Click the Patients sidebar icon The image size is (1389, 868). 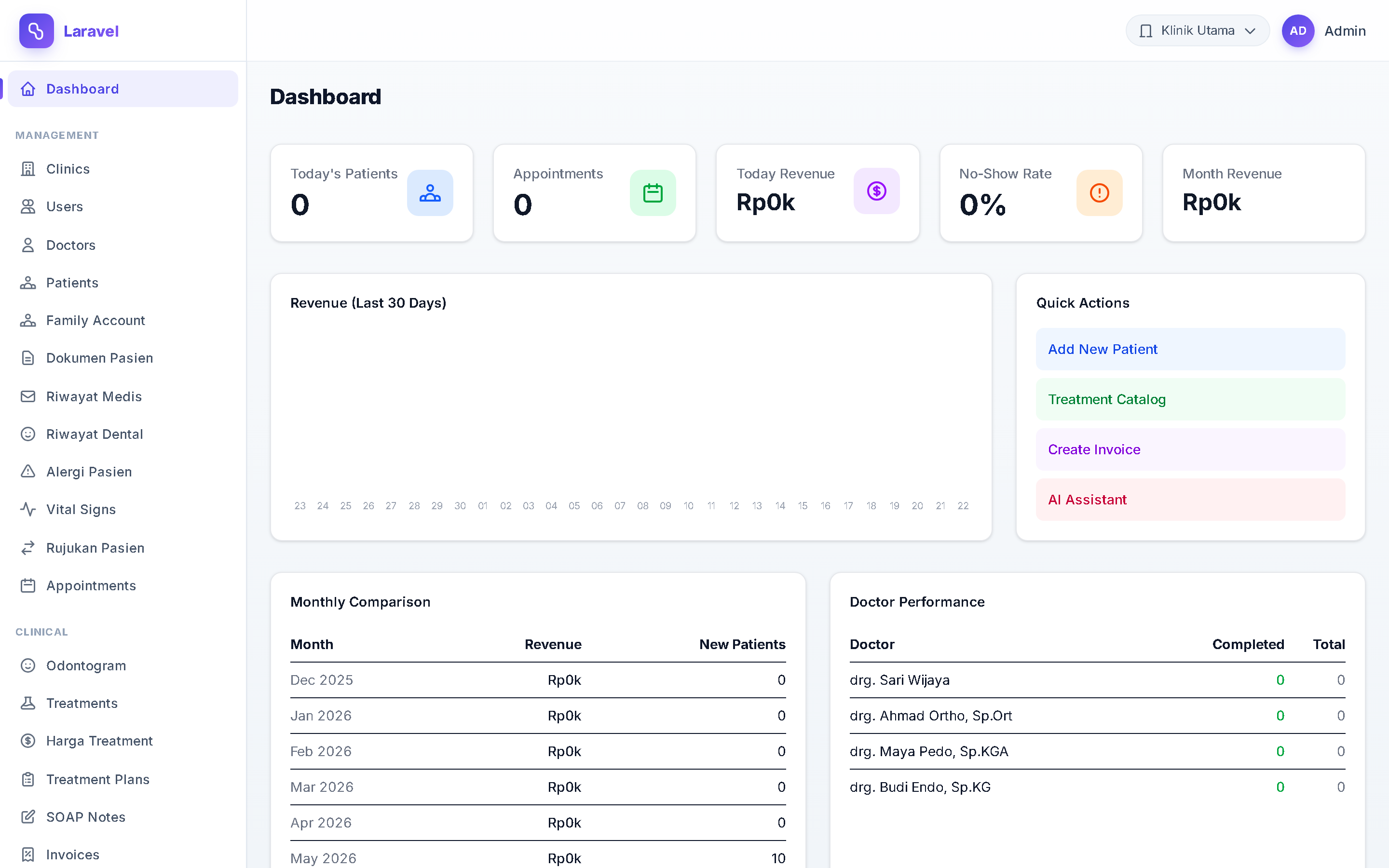(28, 283)
